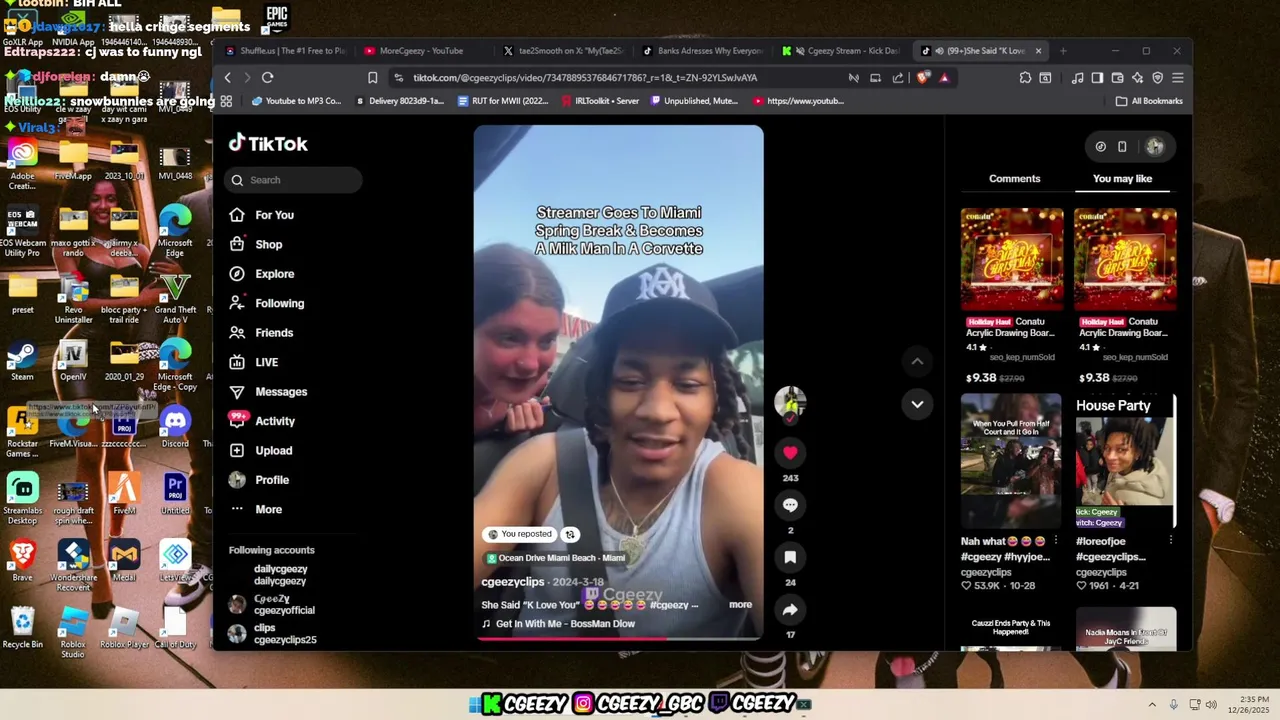Open more options on the #loreofjoe video card
The image size is (1280, 720).
click(x=1170, y=541)
